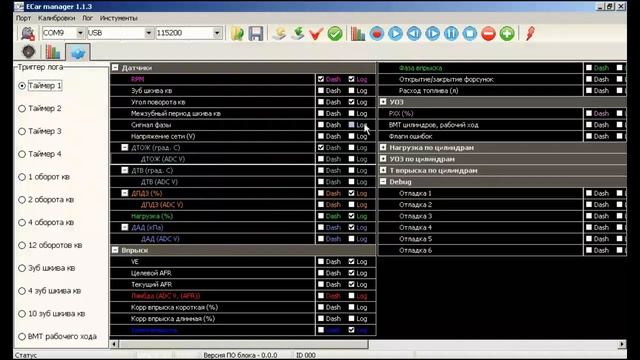The image size is (640, 360).
Task: Choose the 12 оборотов кв trigger
Action: [22, 245]
